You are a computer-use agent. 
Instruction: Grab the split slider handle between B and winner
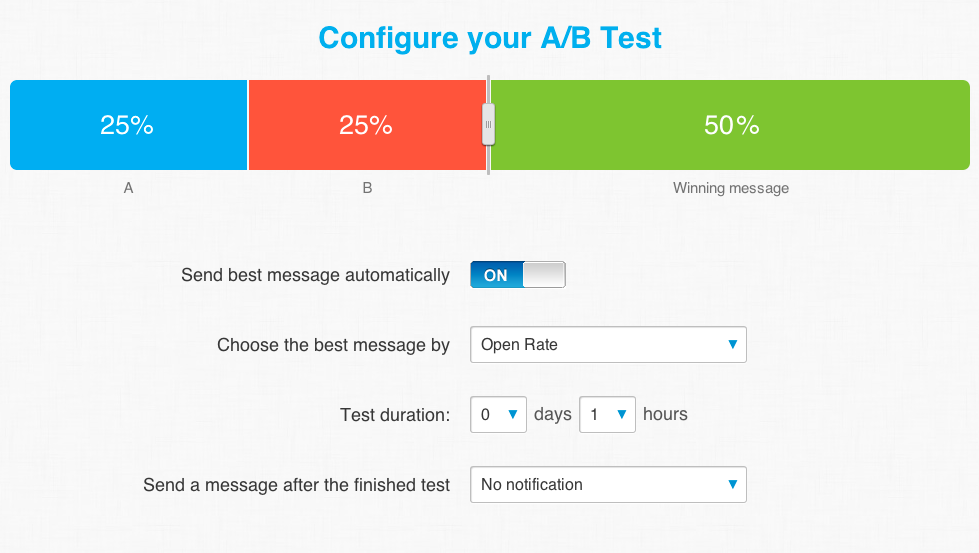(x=488, y=125)
